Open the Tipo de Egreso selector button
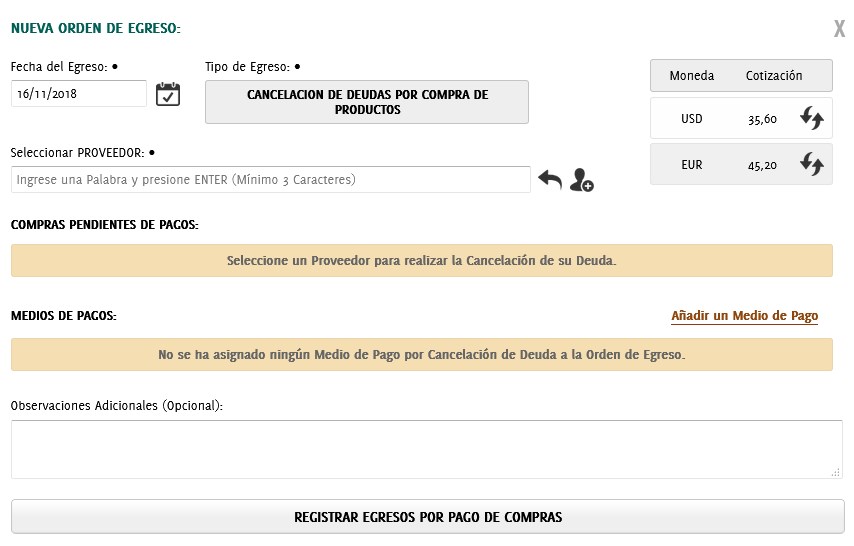Image resolution: width=854 pixels, height=546 pixels. tap(366, 102)
